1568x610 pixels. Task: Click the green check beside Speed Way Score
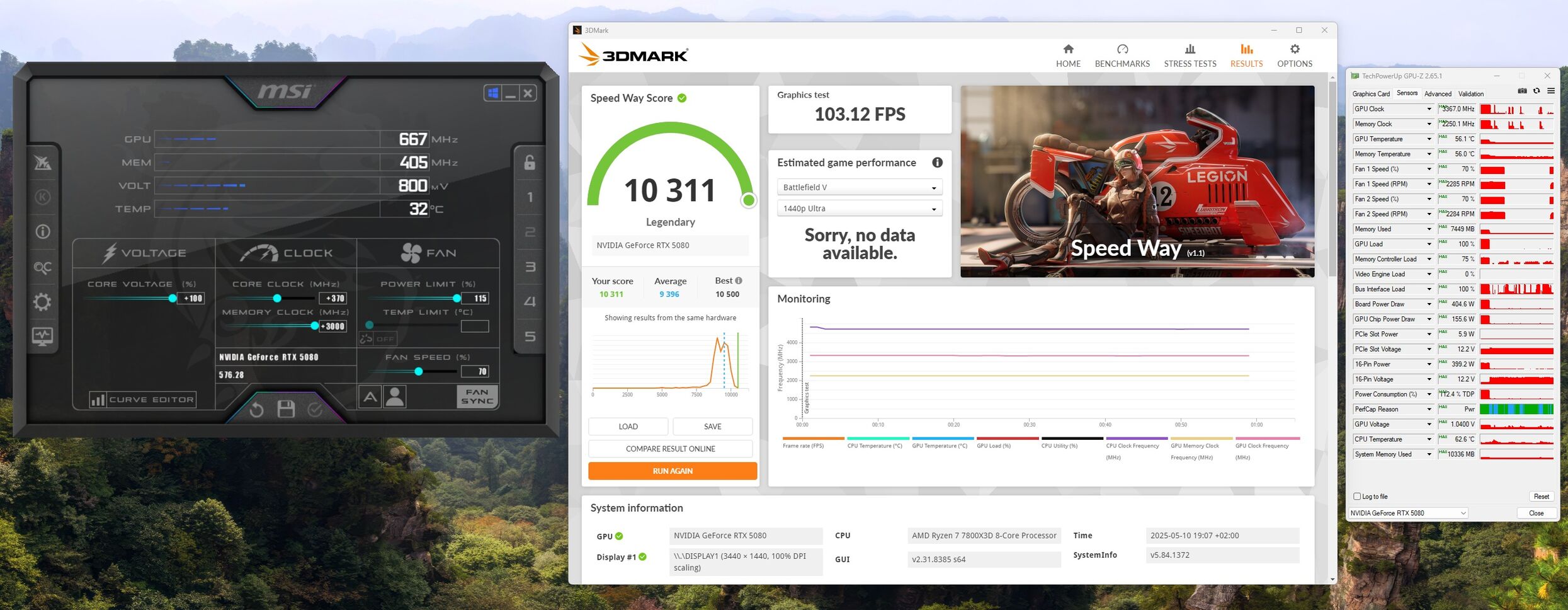pos(682,98)
